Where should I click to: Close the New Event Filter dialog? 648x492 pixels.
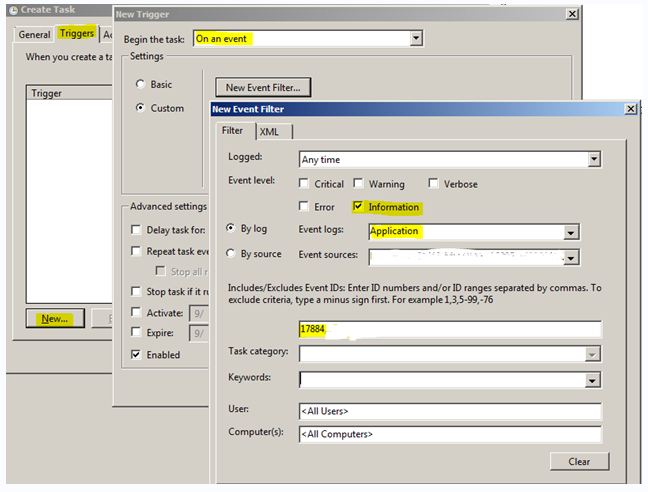point(630,108)
